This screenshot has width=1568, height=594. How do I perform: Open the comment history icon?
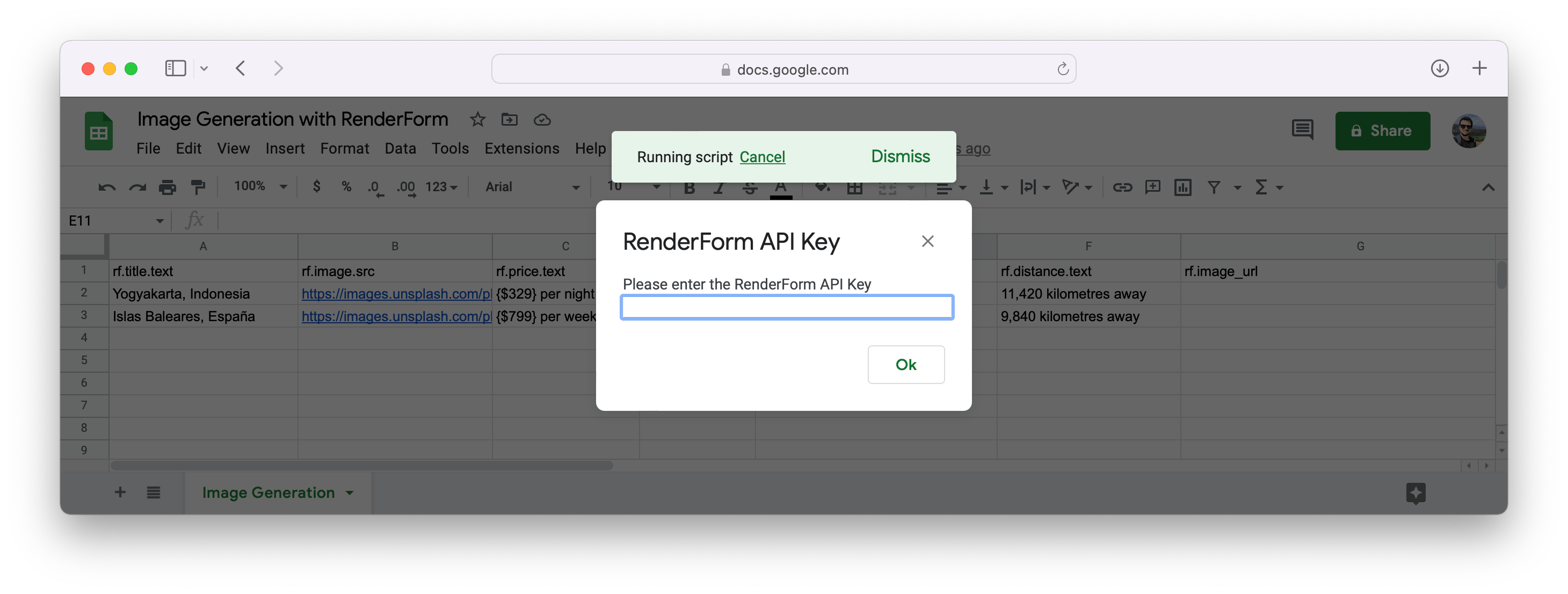pyautogui.click(x=1302, y=131)
